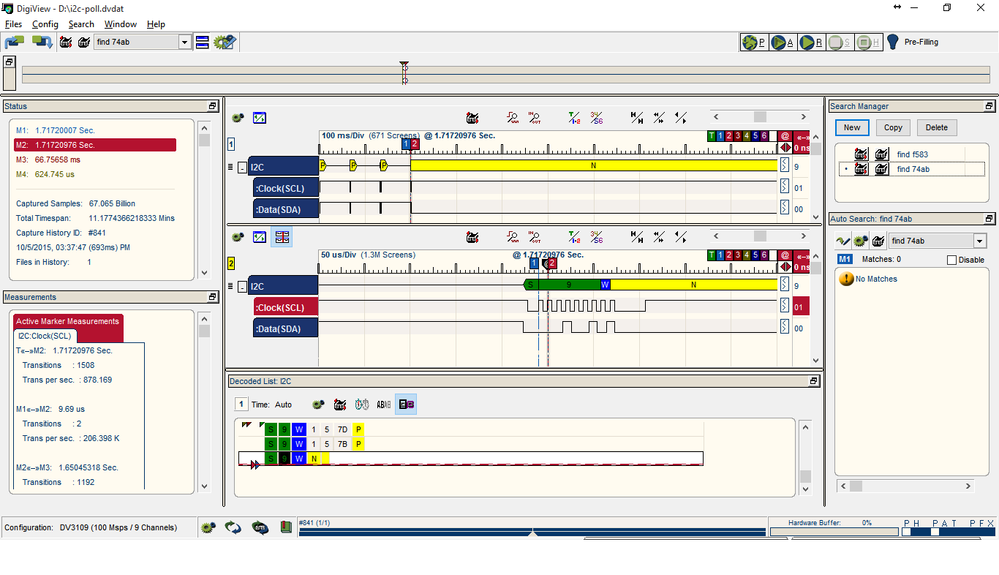
Task: Select the :Data(SDA) signal label in window 1
Action: click(x=285, y=209)
